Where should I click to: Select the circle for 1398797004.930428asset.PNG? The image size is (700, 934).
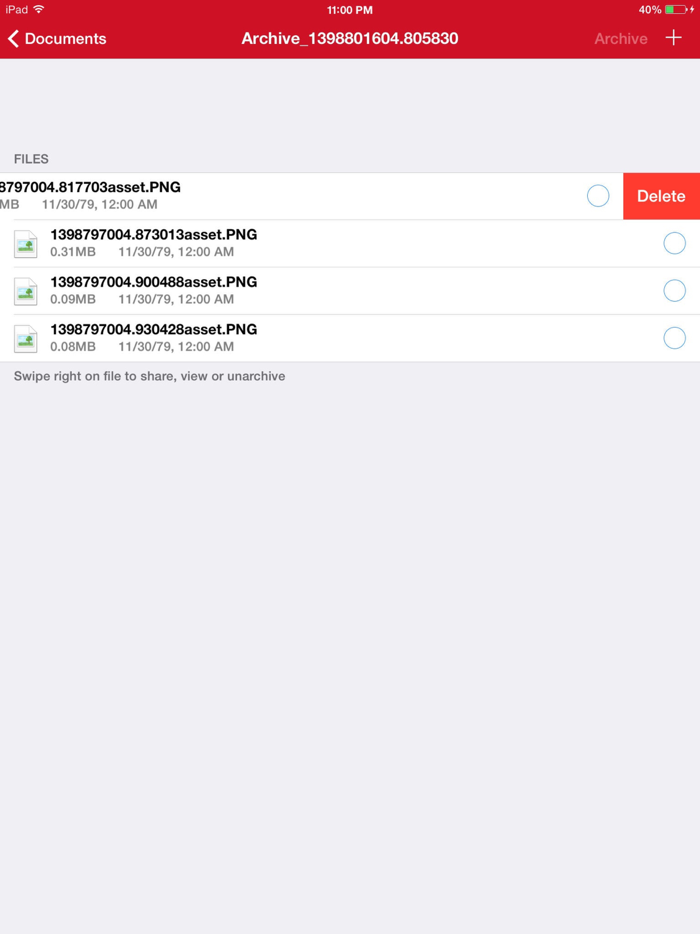point(674,338)
